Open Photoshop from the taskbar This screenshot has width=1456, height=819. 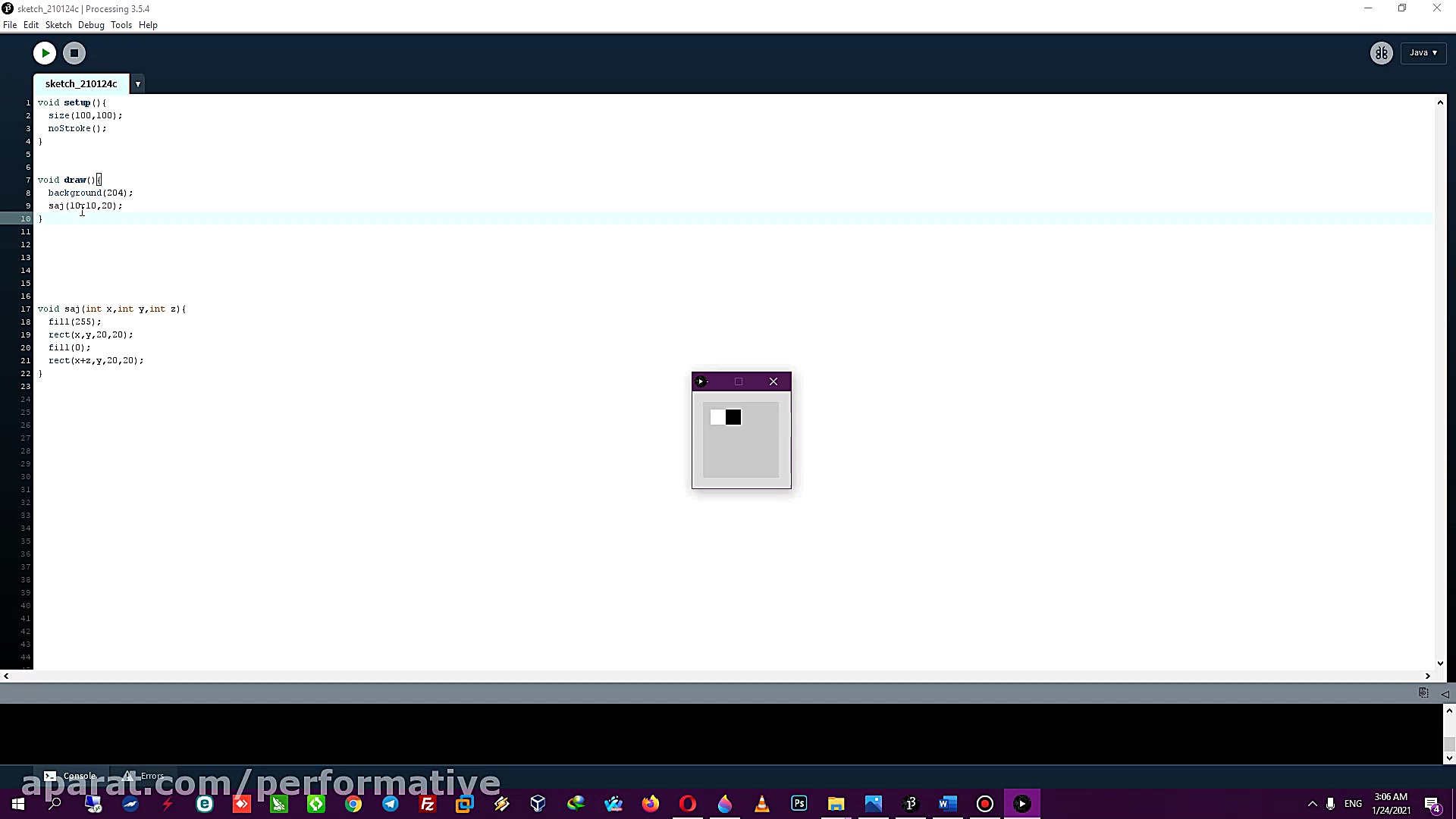tap(799, 804)
